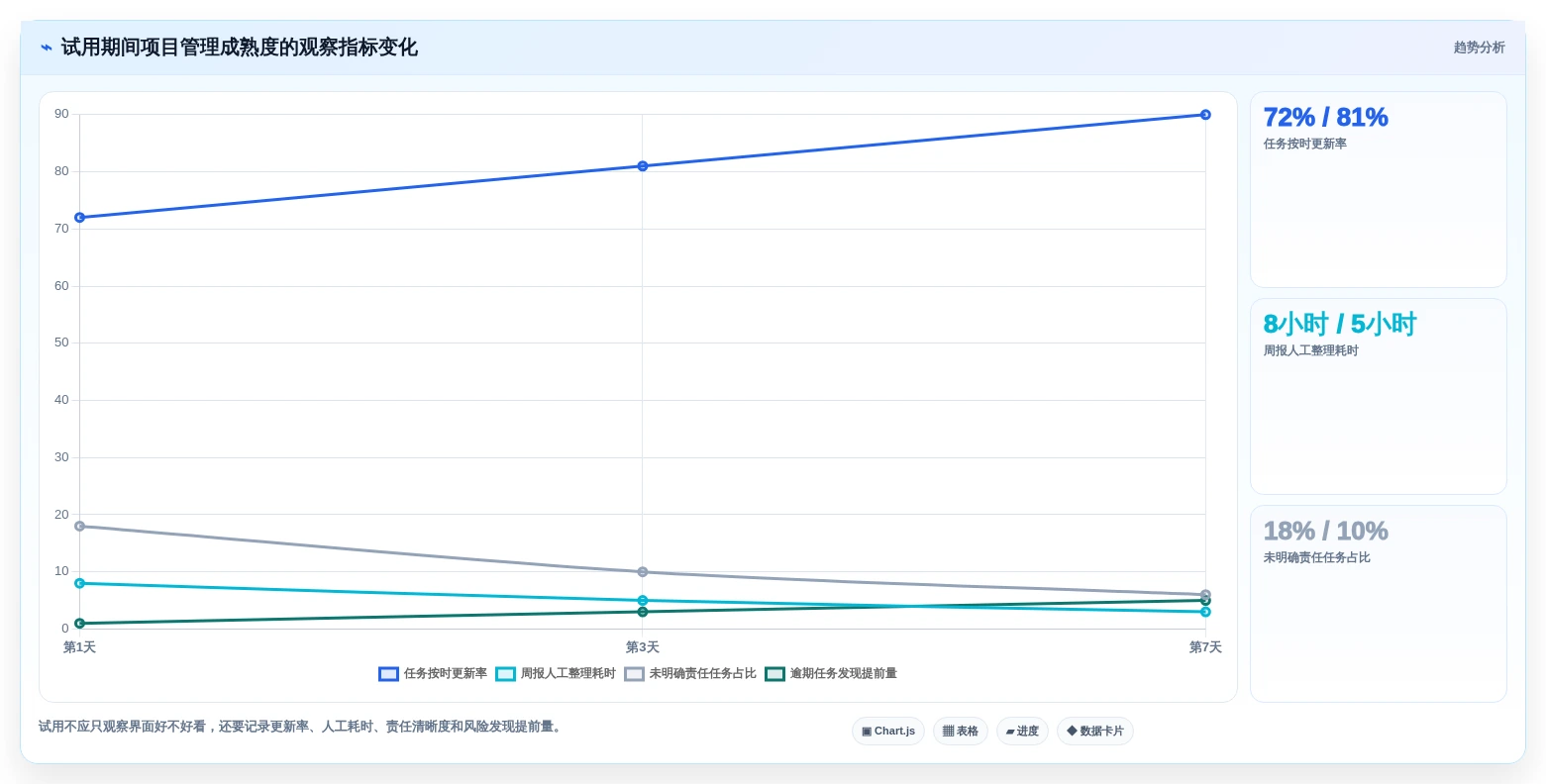Click the footnote starting 试用不应只观察界面
The width and height of the screenshot is (1546, 784).
(x=302, y=727)
